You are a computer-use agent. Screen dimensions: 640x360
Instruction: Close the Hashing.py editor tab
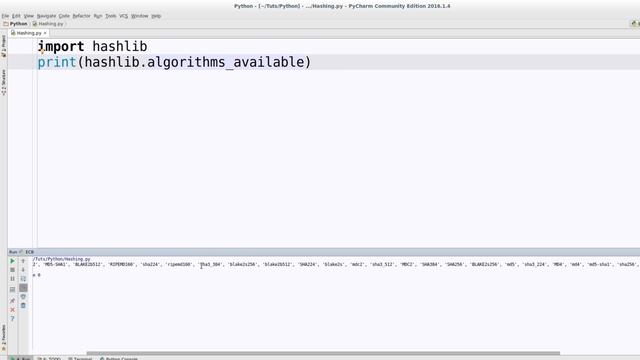tap(45, 33)
